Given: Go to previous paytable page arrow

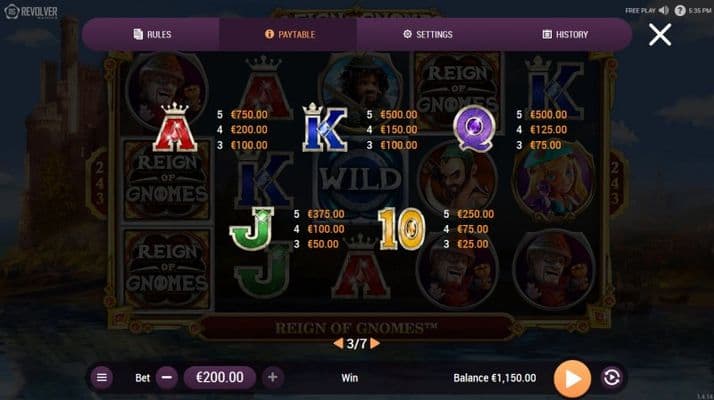Looking at the screenshot, I should pyautogui.click(x=338, y=344).
